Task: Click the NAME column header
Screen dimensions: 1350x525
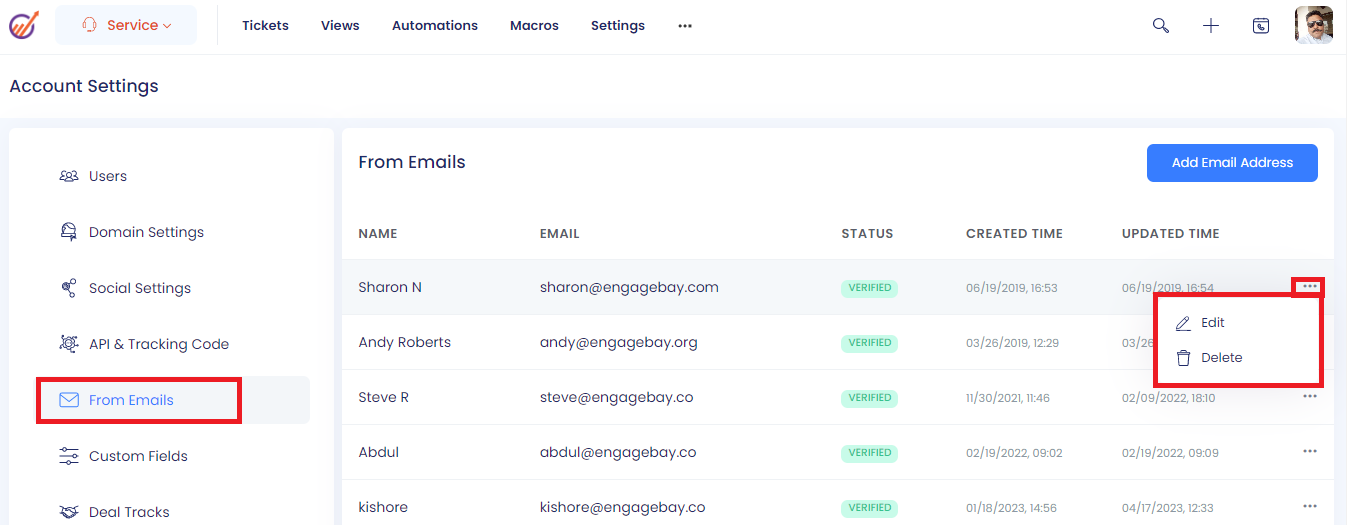Action: point(378,234)
